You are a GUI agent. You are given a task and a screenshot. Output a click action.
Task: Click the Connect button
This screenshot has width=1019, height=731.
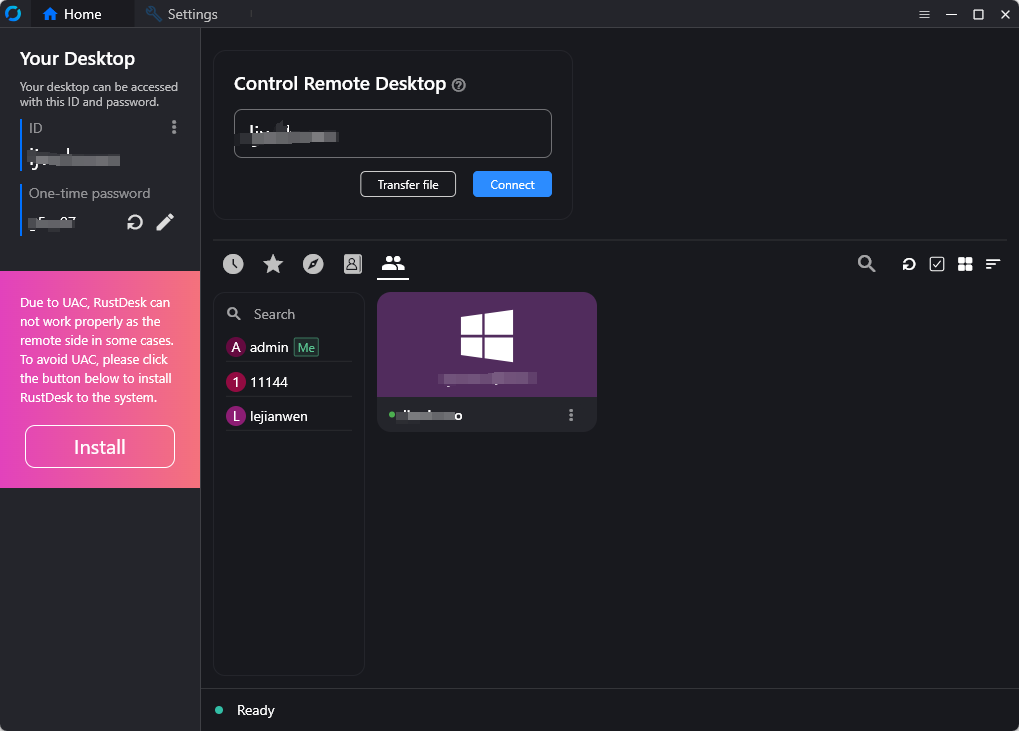click(512, 185)
